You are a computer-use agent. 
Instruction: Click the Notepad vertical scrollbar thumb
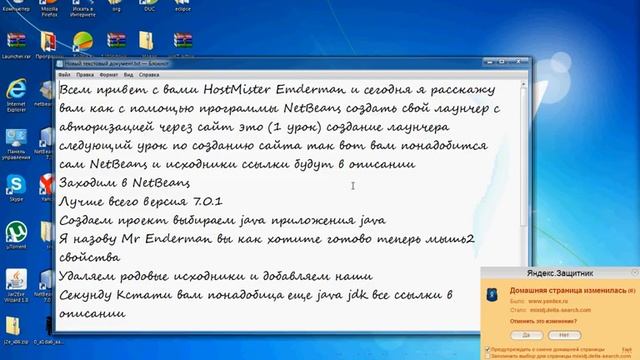(x=524, y=157)
